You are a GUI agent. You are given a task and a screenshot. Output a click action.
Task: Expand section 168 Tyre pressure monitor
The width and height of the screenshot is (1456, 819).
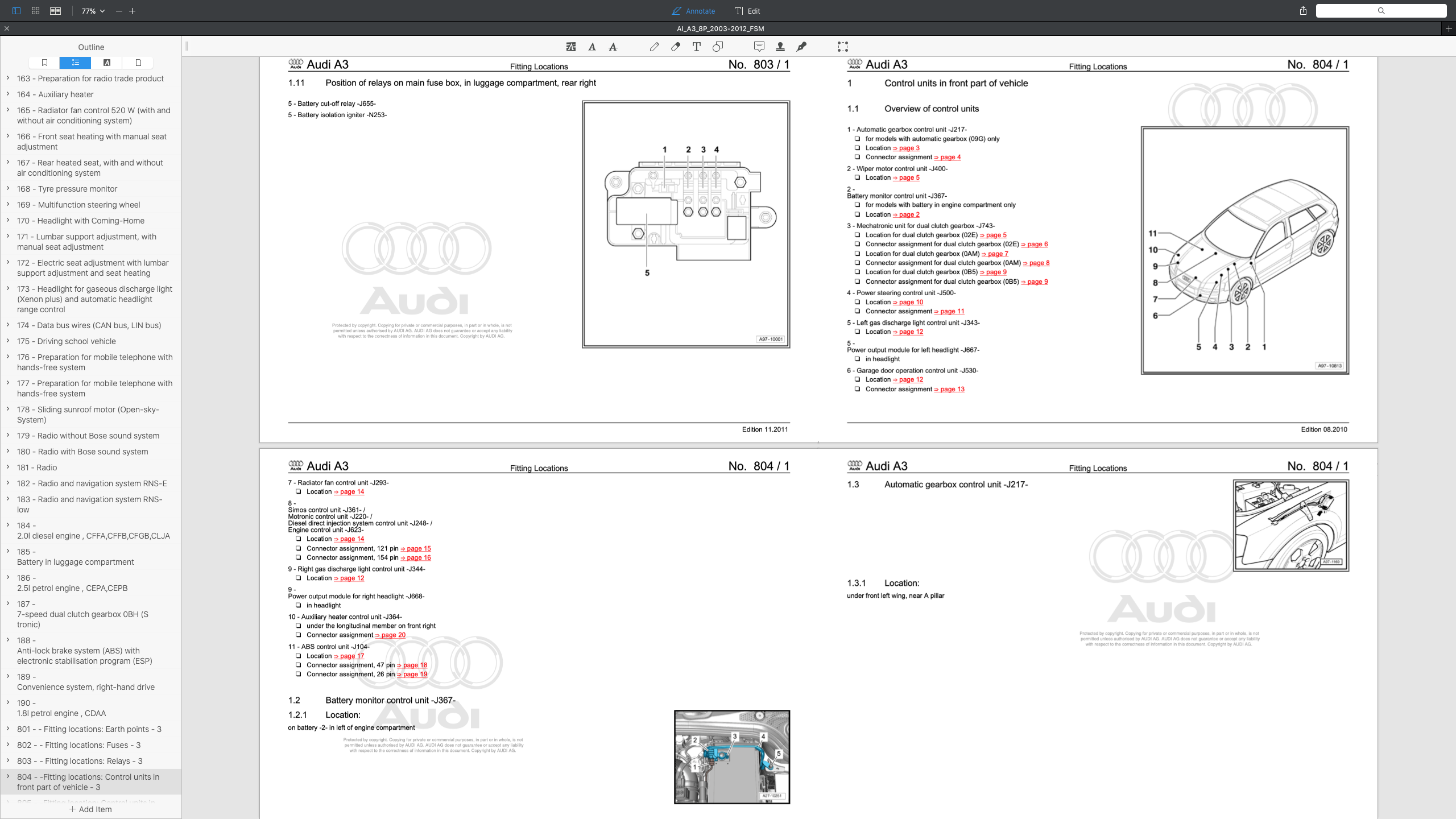7,189
